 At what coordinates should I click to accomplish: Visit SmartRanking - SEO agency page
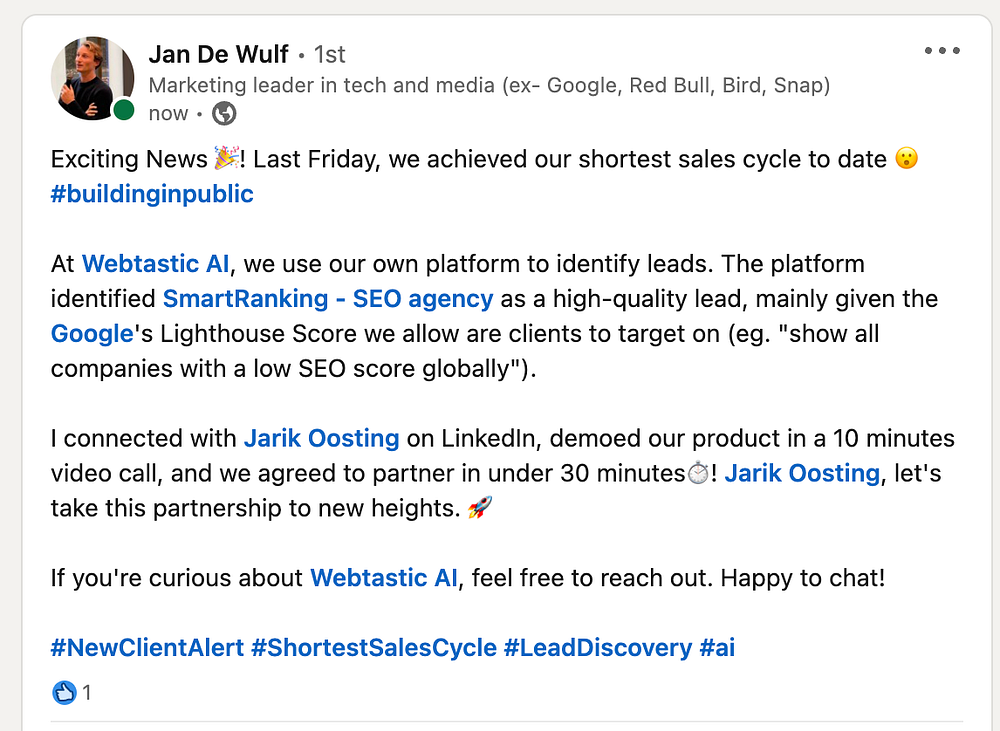click(327, 298)
